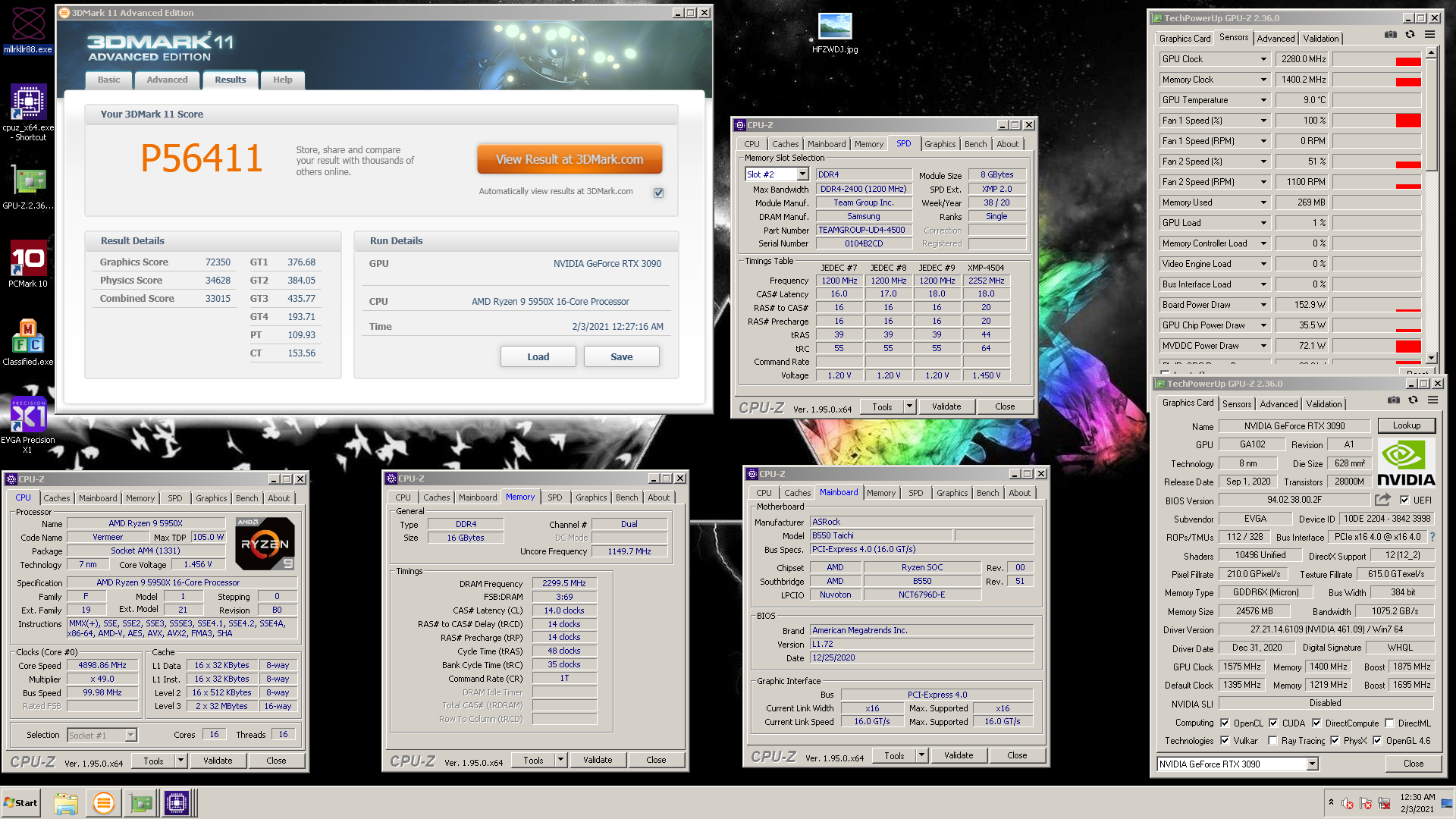Click the GPU Clock sensor graph
Screen dimensions: 1456x819
[x=1377, y=59]
